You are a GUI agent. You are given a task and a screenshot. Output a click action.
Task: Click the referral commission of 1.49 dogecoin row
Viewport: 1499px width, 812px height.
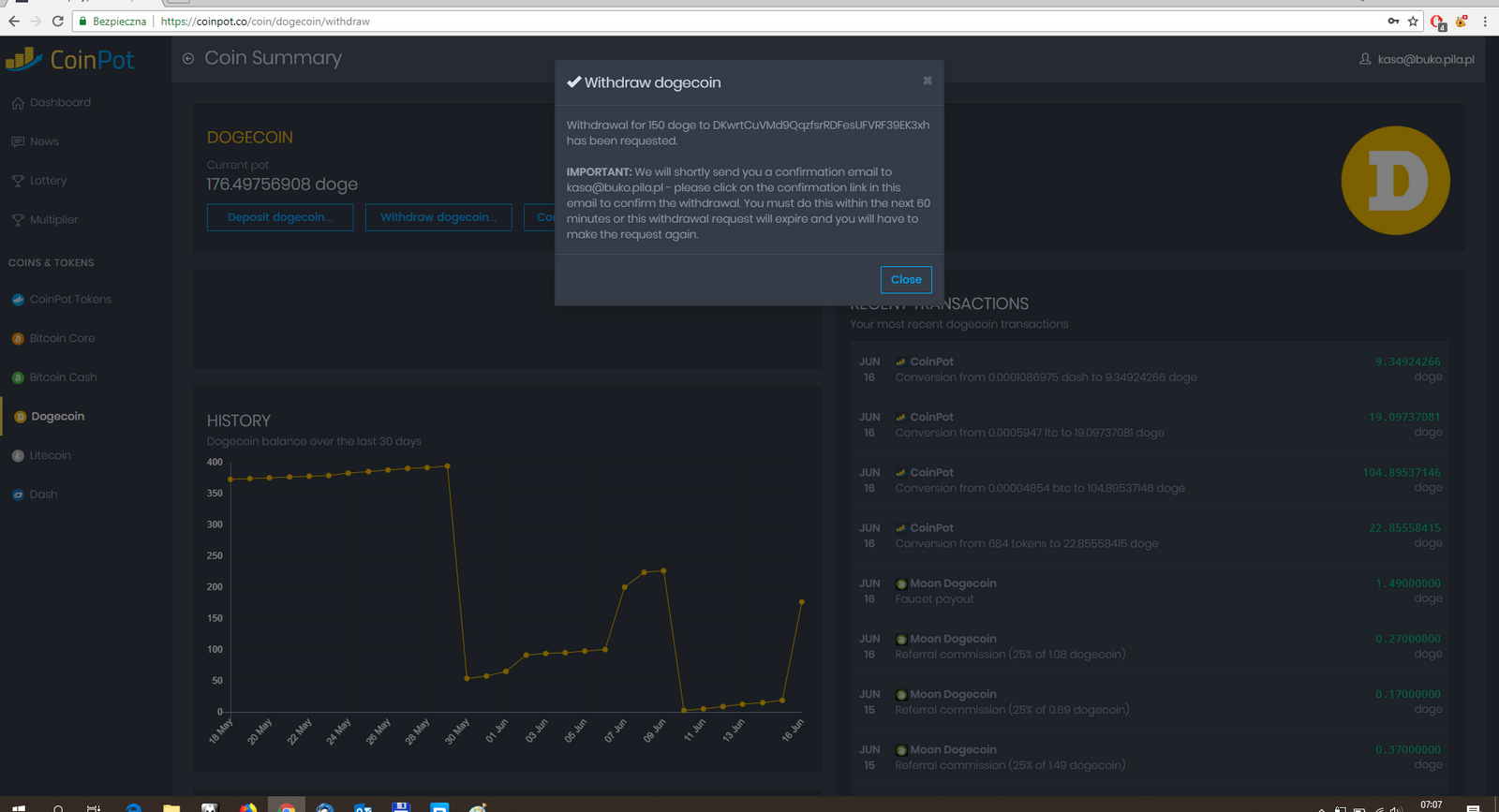click(1150, 757)
